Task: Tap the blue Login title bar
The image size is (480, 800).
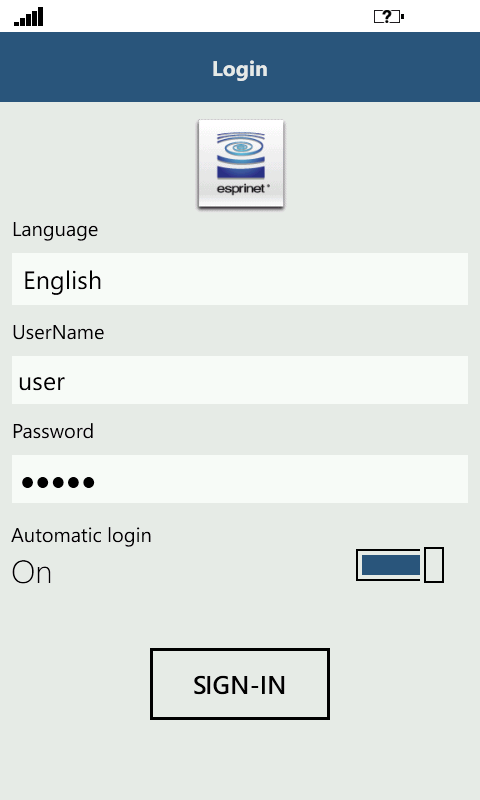Action: point(240,67)
